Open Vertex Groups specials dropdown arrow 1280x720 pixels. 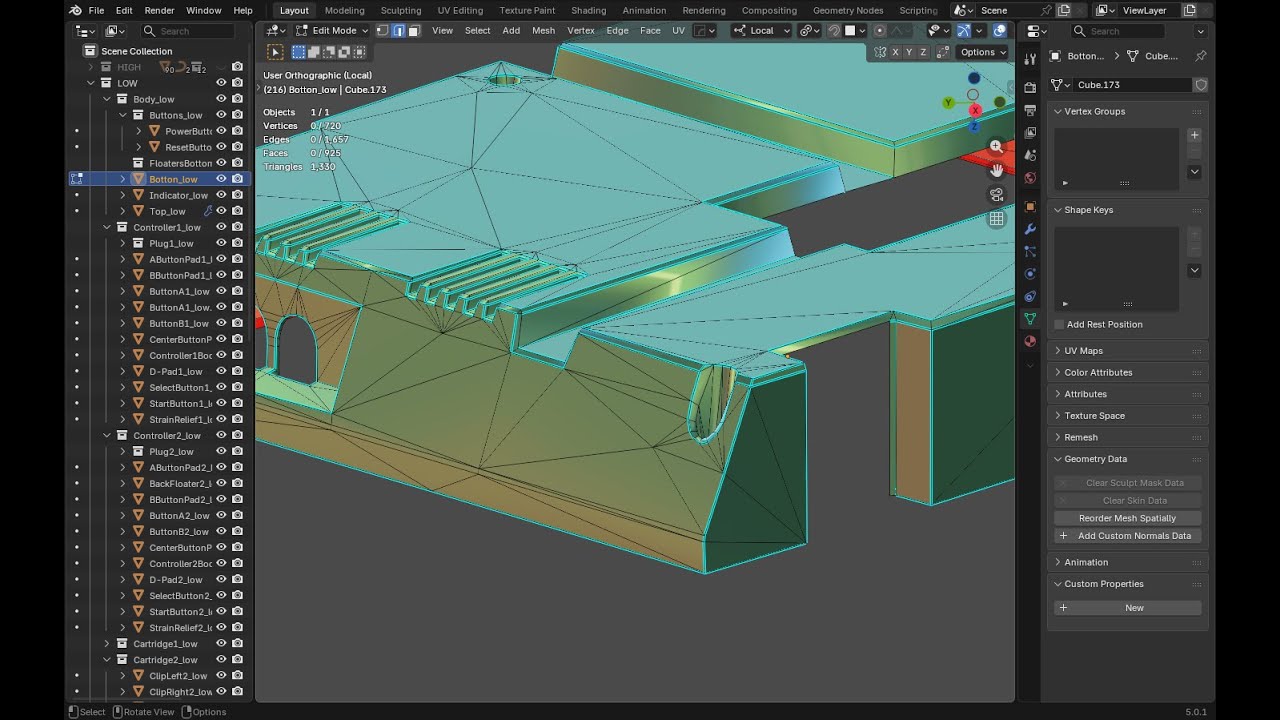(x=1194, y=172)
